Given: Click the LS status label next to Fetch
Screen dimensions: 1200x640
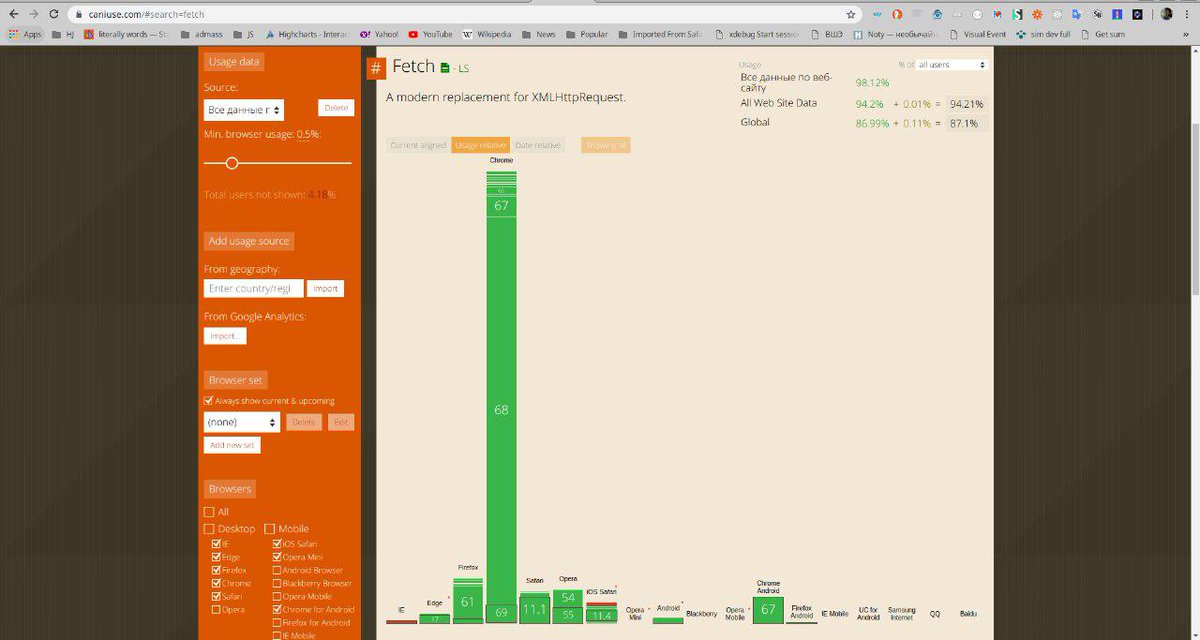Looking at the screenshot, I should 463,69.
